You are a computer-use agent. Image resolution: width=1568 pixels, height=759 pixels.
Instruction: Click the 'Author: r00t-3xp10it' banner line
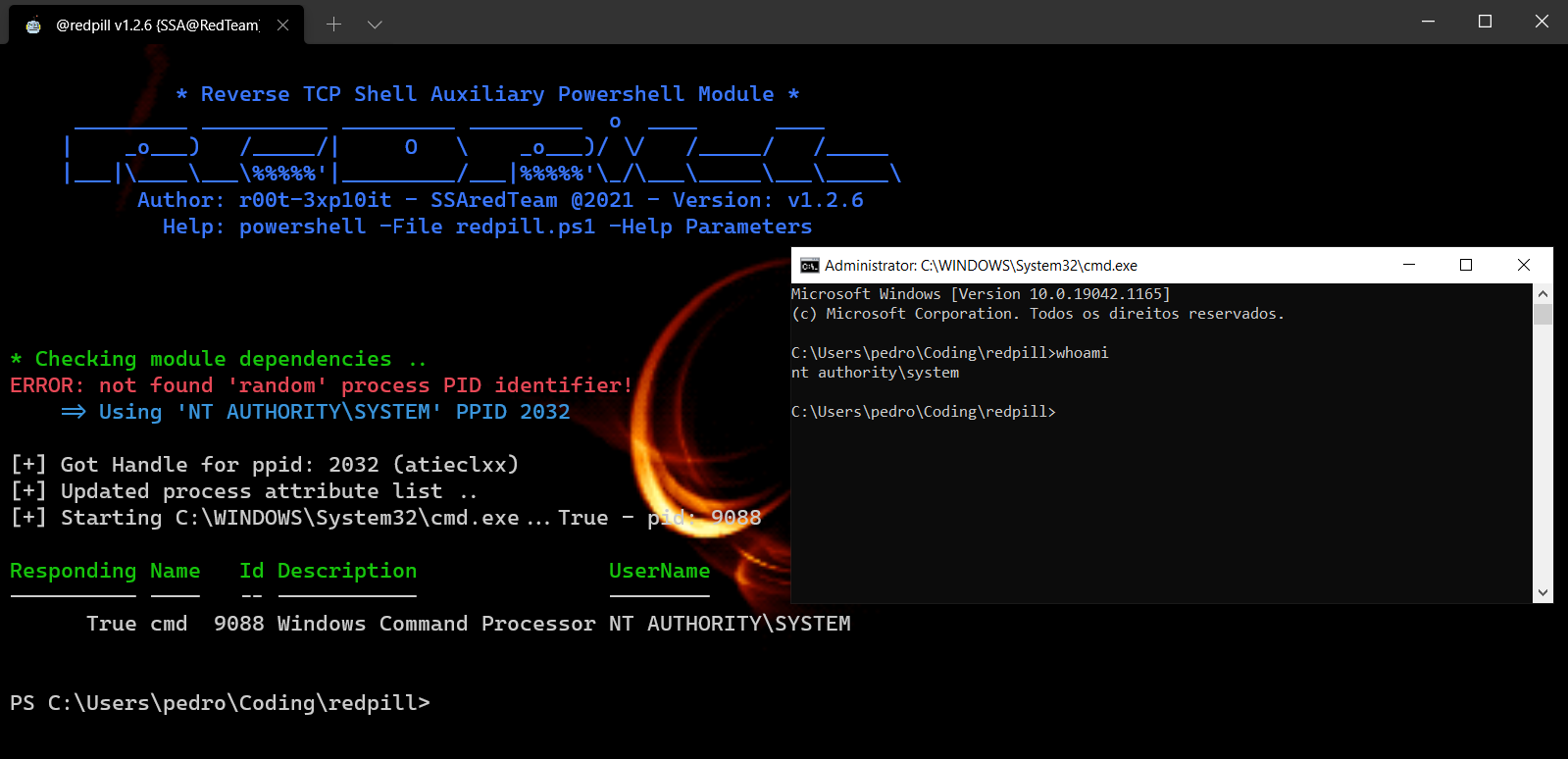click(x=500, y=200)
